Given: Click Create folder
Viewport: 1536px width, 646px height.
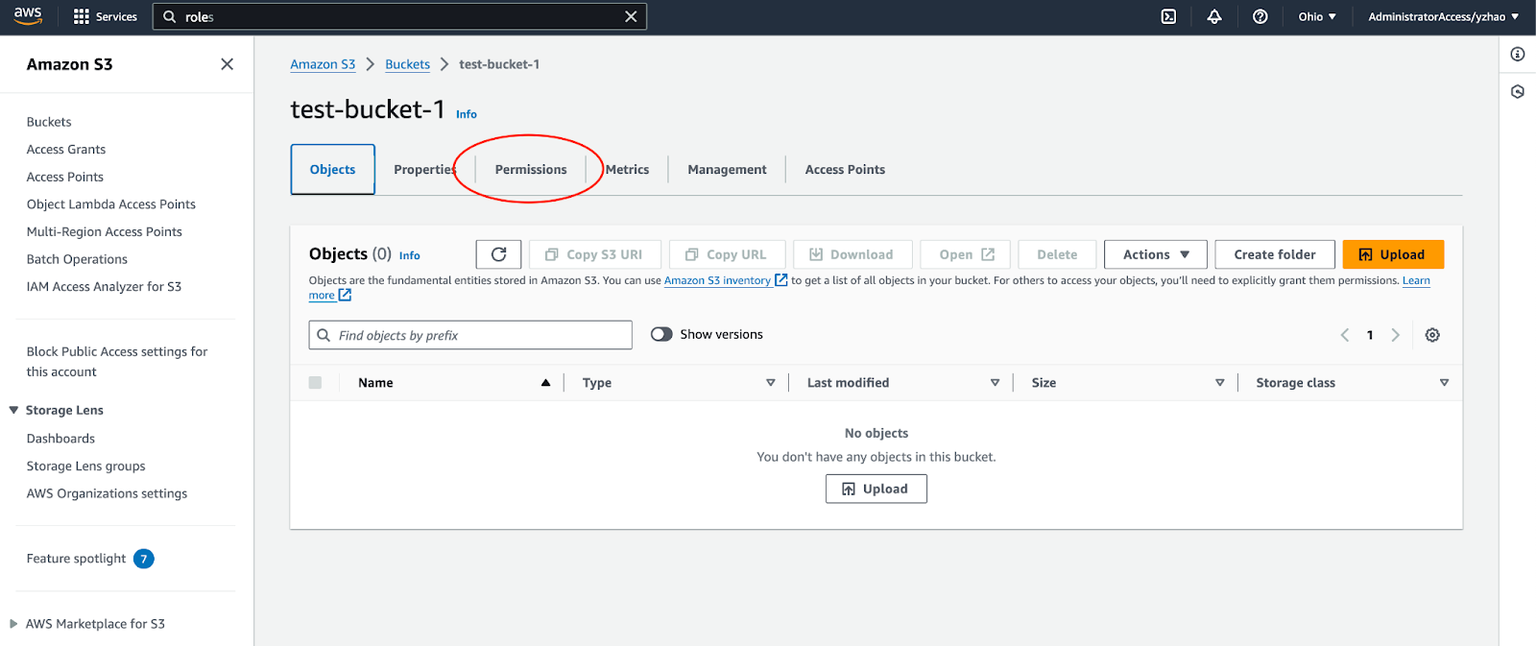Looking at the screenshot, I should (x=1275, y=254).
